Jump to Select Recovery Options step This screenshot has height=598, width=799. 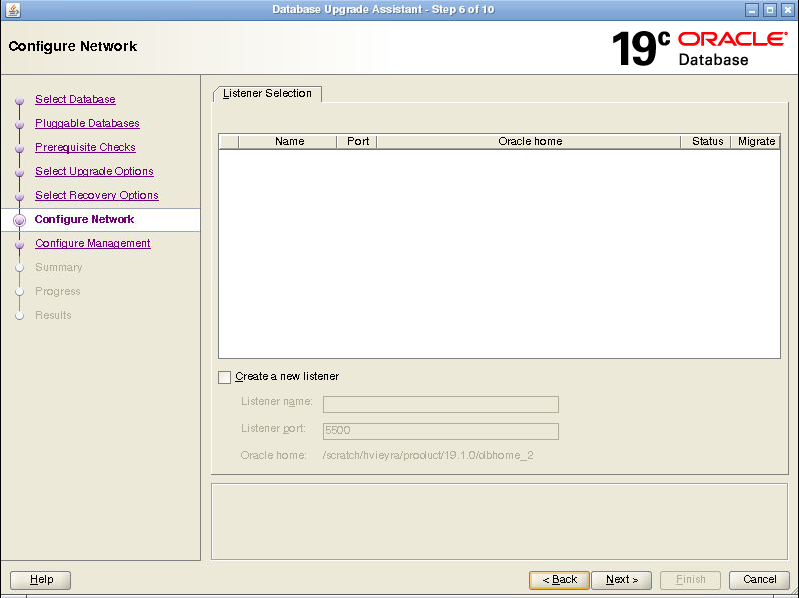click(x=96, y=196)
